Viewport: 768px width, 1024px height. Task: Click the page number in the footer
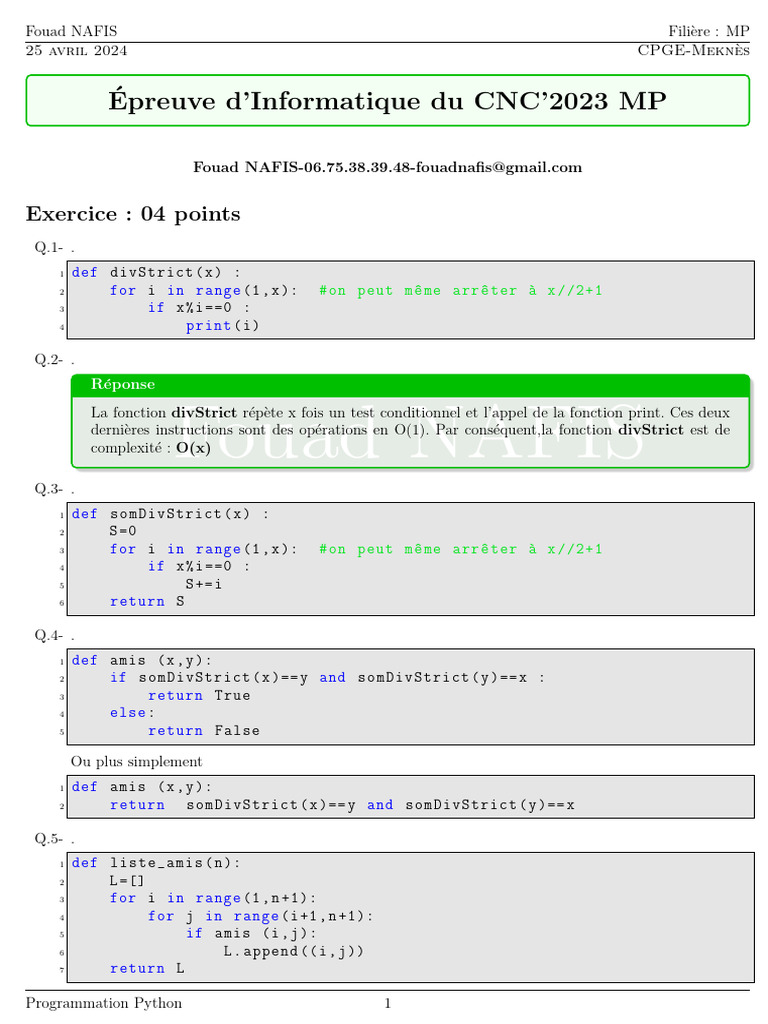[387, 1003]
